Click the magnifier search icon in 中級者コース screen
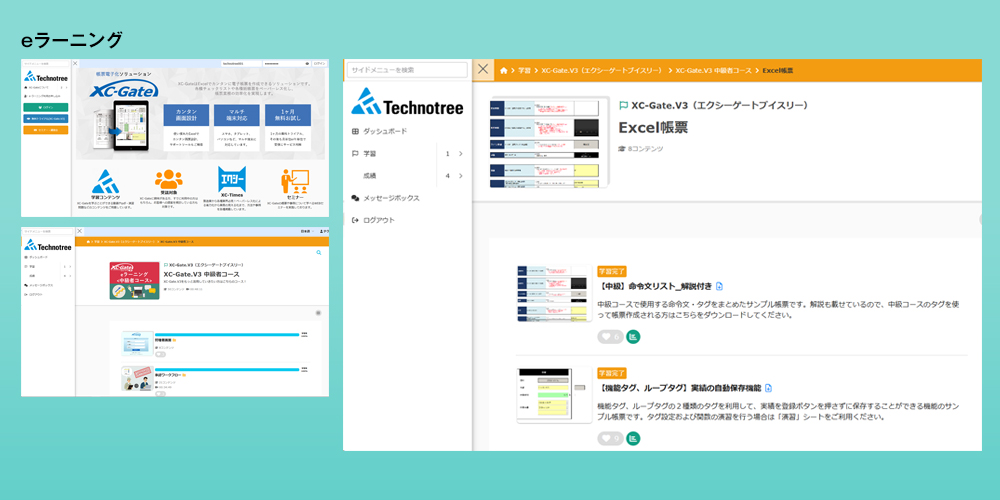 point(319,253)
